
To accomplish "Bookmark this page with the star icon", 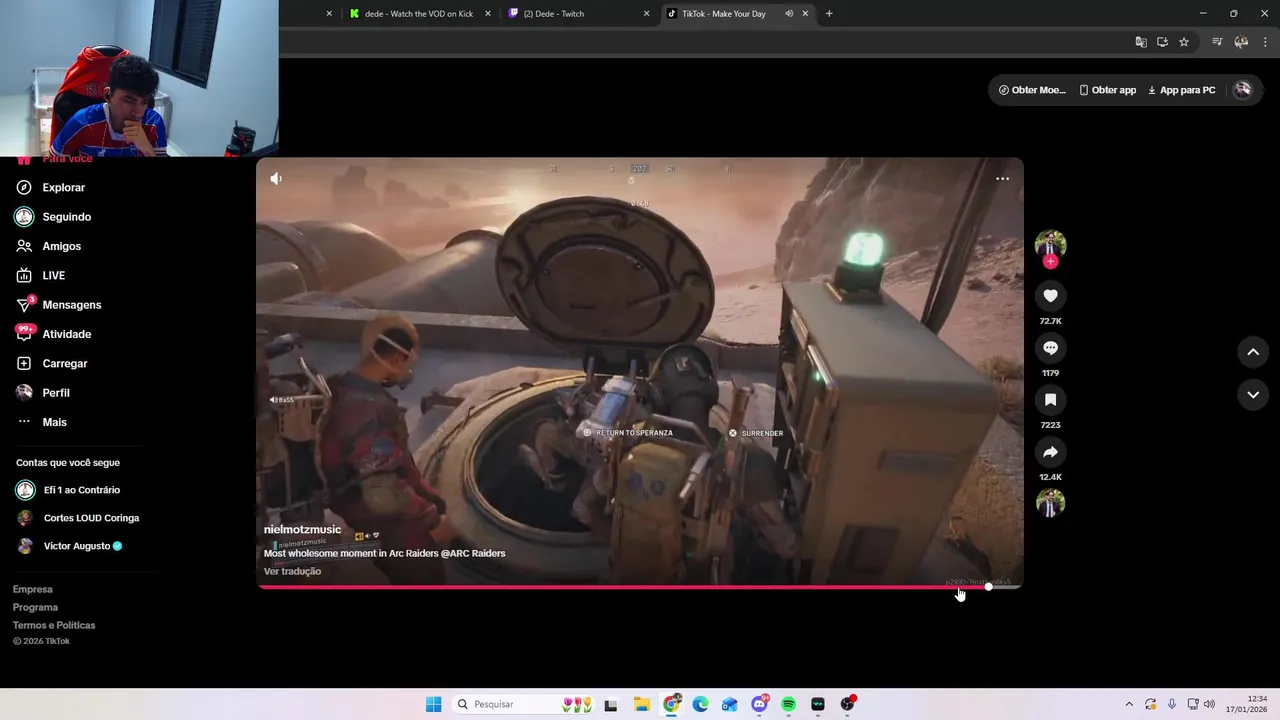I will pyautogui.click(x=1184, y=42).
